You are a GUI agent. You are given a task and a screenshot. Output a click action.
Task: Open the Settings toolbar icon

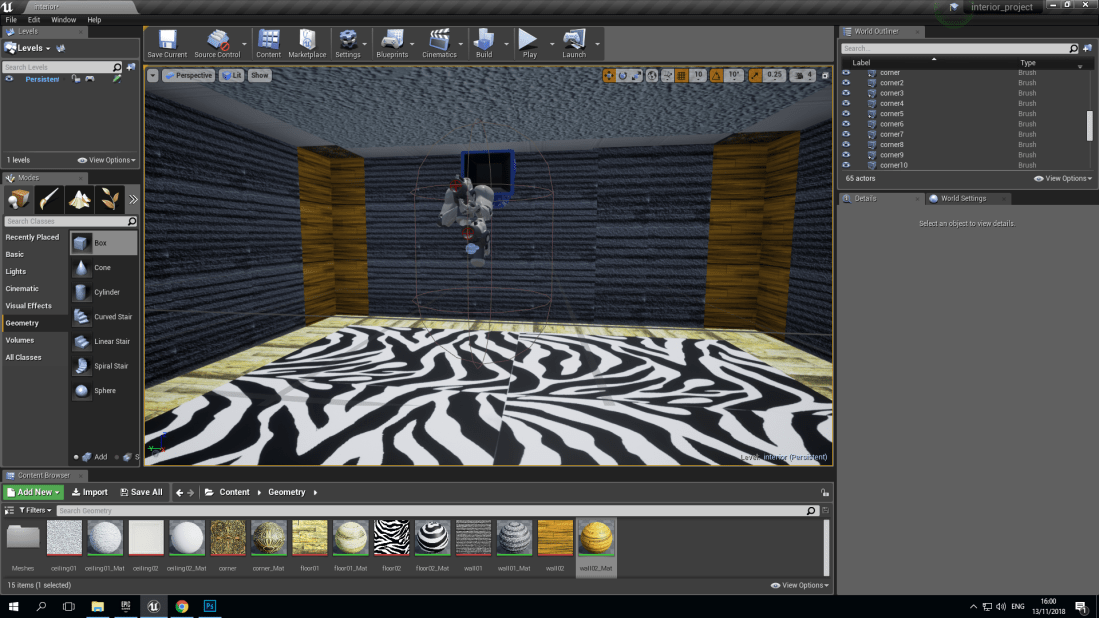coord(350,42)
